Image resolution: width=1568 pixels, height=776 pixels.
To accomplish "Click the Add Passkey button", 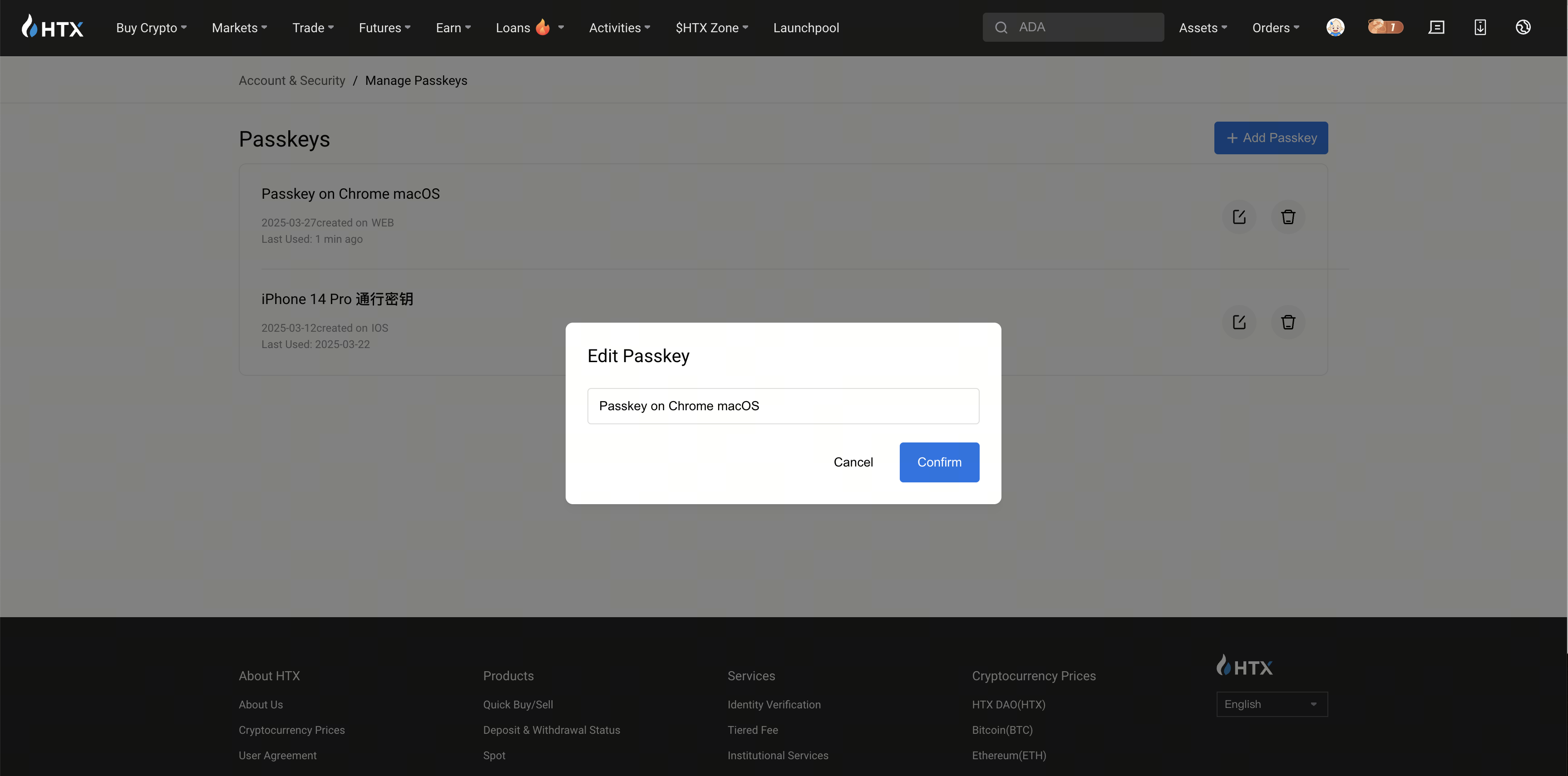I will [x=1270, y=138].
